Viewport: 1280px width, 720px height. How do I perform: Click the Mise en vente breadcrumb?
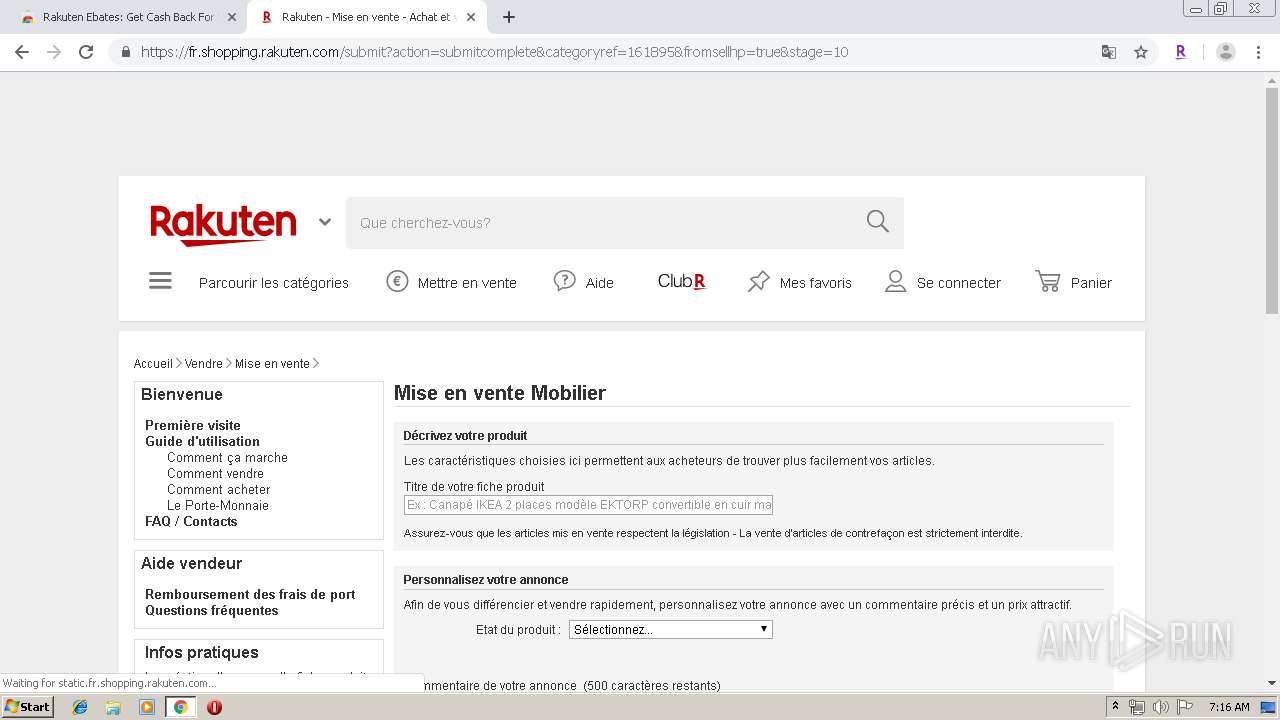click(272, 364)
